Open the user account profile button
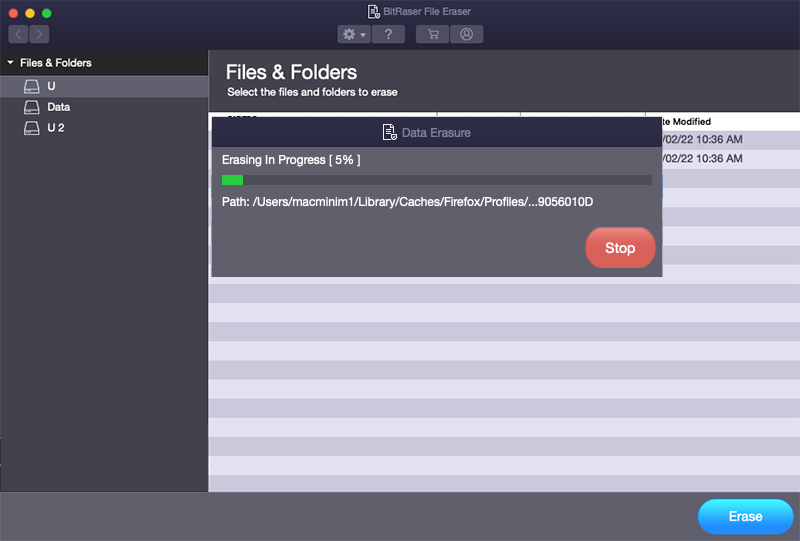800x541 pixels. (466, 34)
